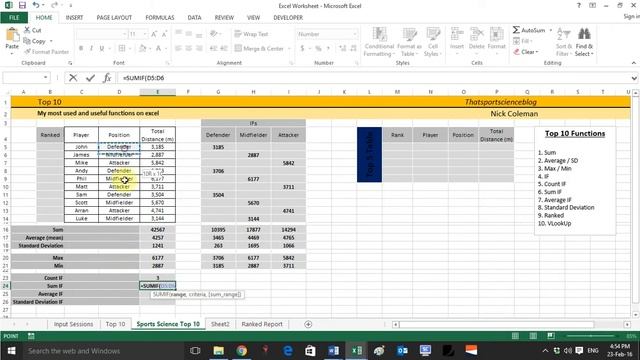The height and width of the screenshot is (360, 640).
Task: Open the Ranked Report sheet tab
Action: (262, 324)
